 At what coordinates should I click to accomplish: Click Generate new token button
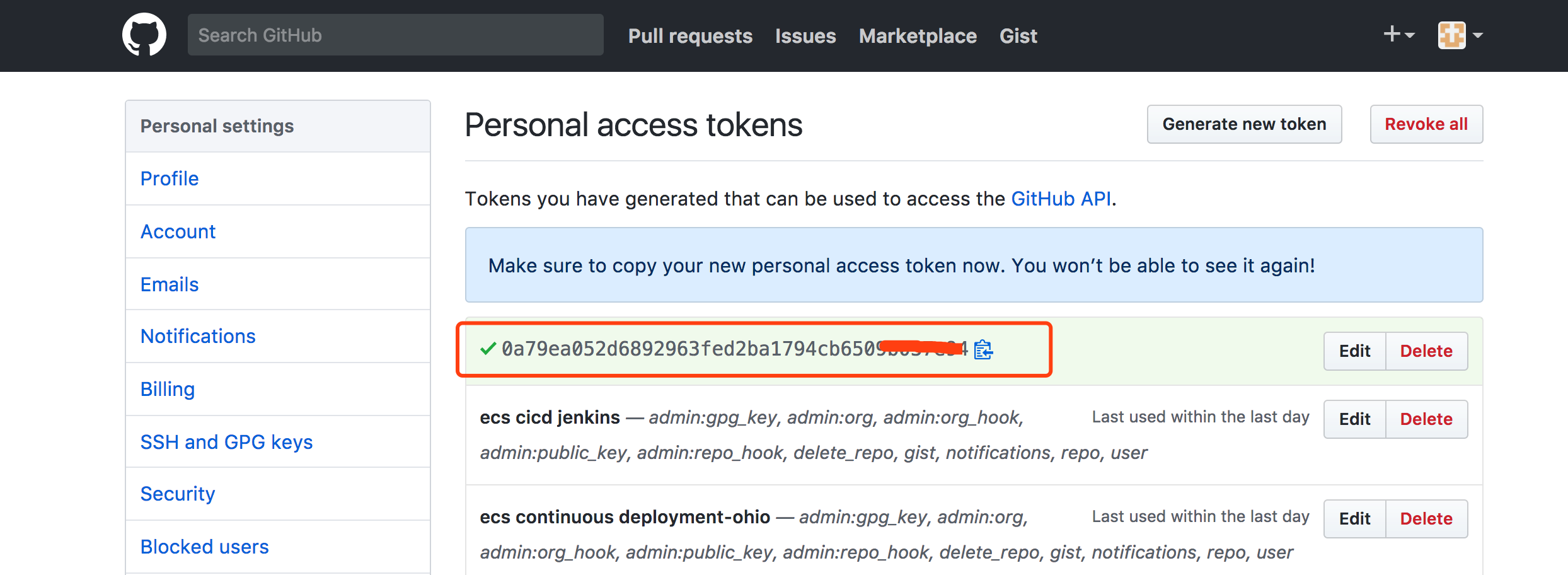[1244, 124]
